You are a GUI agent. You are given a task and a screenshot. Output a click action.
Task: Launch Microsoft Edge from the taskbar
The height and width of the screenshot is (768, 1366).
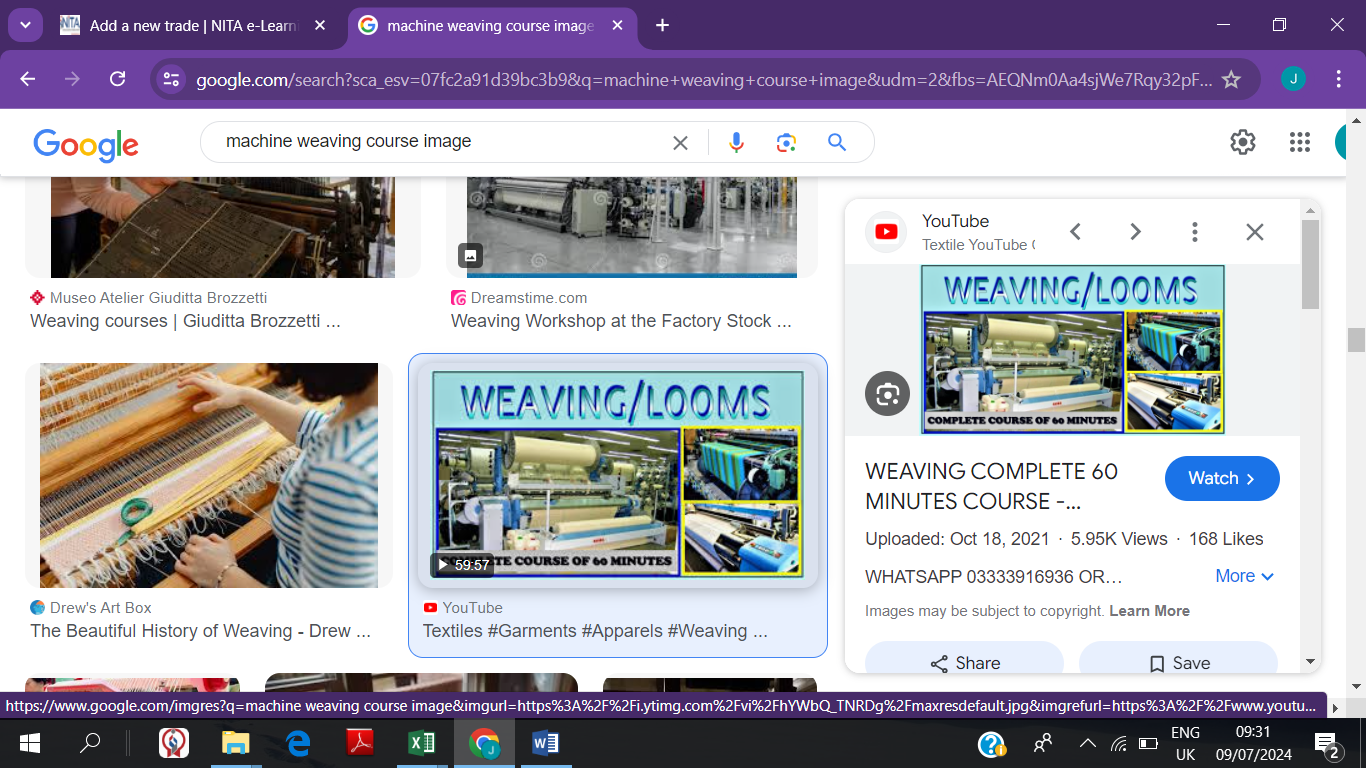point(298,743)
